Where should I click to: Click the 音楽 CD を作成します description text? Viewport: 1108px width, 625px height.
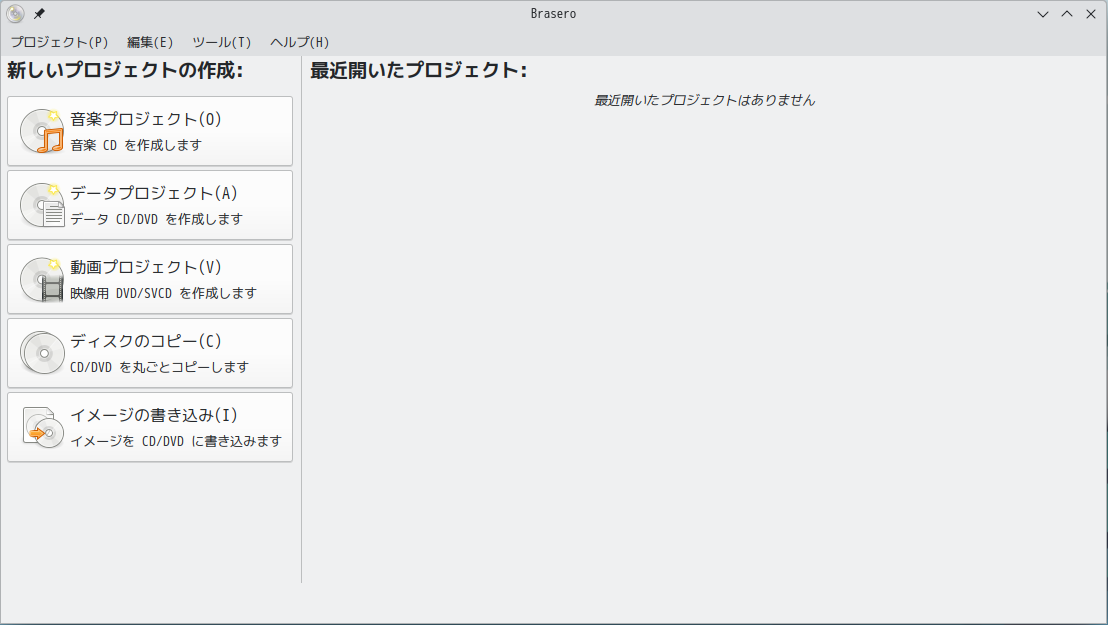click(x=136, y=145)
